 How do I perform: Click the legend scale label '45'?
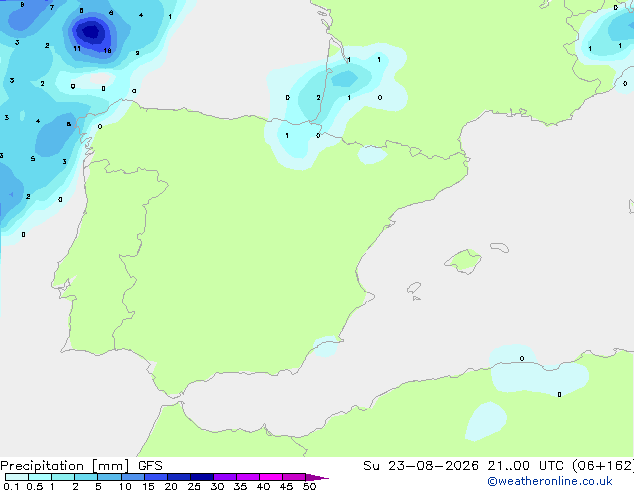286,486
